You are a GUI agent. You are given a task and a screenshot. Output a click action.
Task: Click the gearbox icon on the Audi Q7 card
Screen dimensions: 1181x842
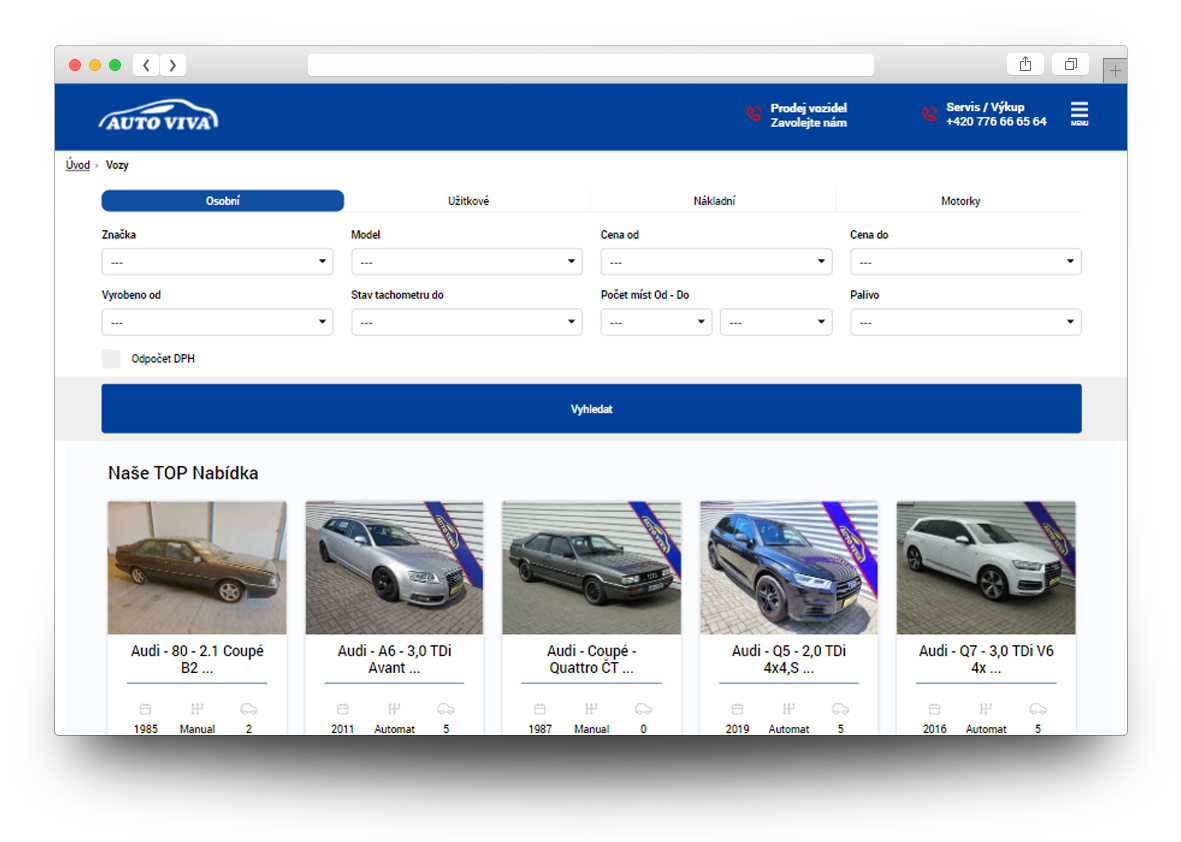point(986,709)
